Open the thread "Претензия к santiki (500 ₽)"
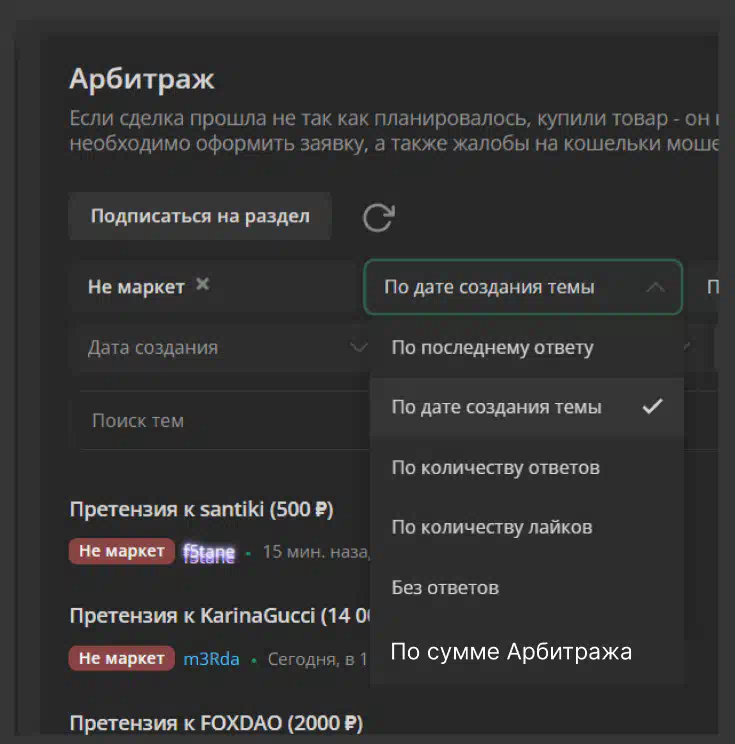The height and width of the screenshot is (744, 735). coord(201,509)
